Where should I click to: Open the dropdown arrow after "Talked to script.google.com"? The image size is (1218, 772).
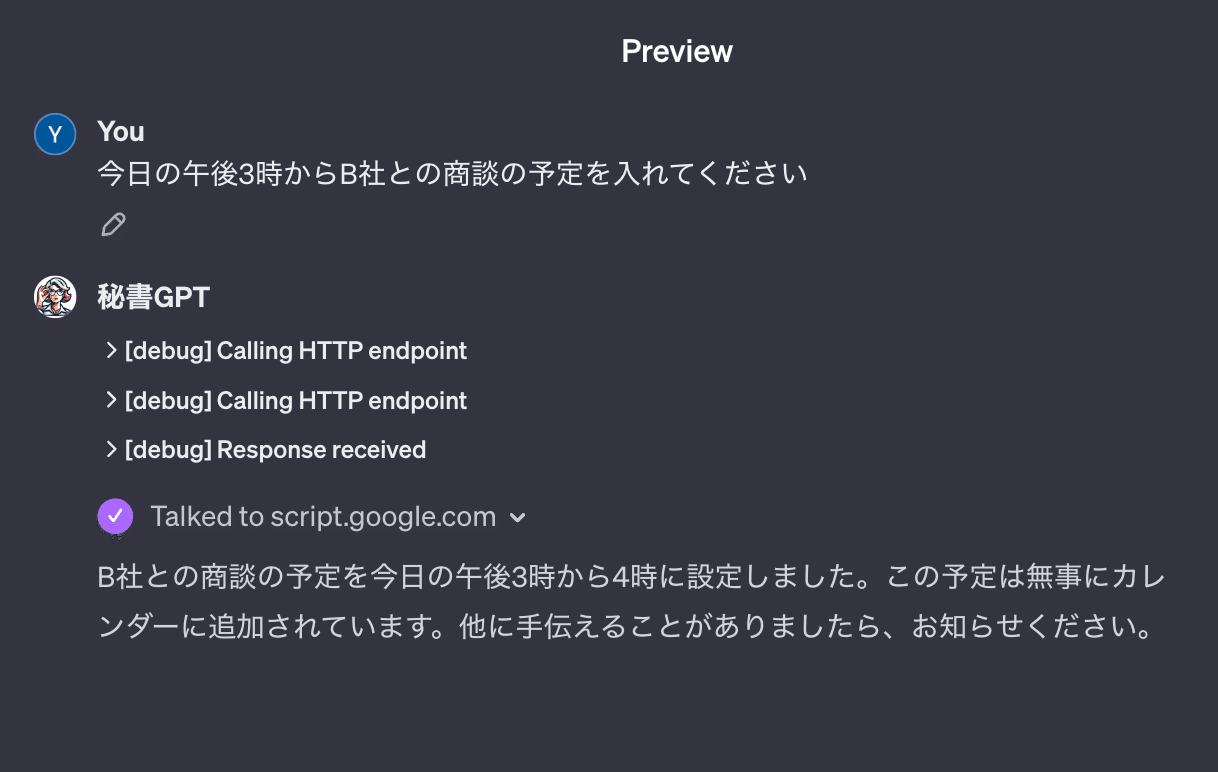[517, 518]
